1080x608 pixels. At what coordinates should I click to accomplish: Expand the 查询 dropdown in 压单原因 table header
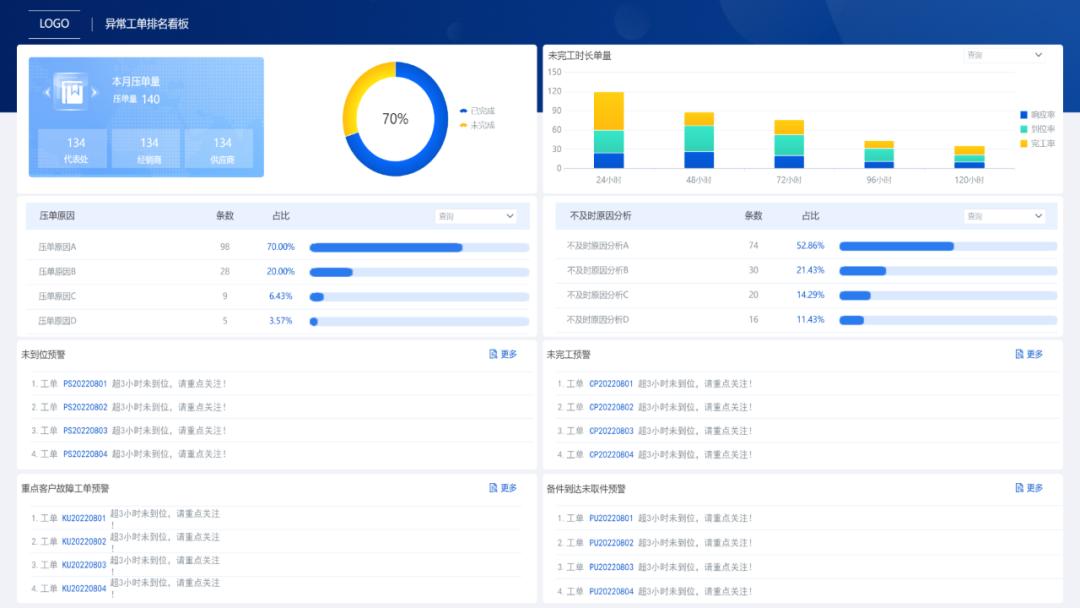[x=476, y=216]
